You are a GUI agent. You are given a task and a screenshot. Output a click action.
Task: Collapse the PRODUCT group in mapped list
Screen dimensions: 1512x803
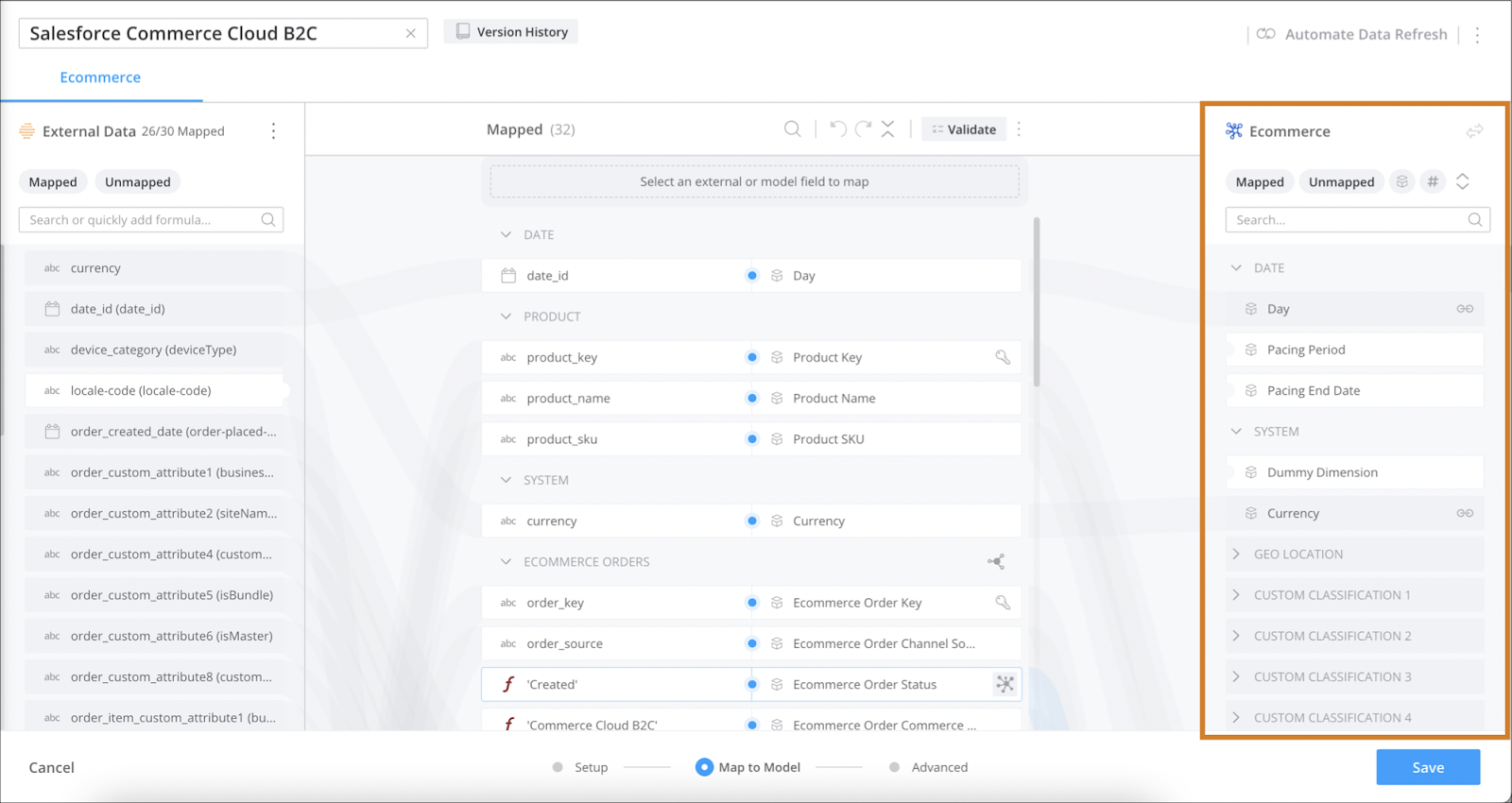tap(506, 316)
